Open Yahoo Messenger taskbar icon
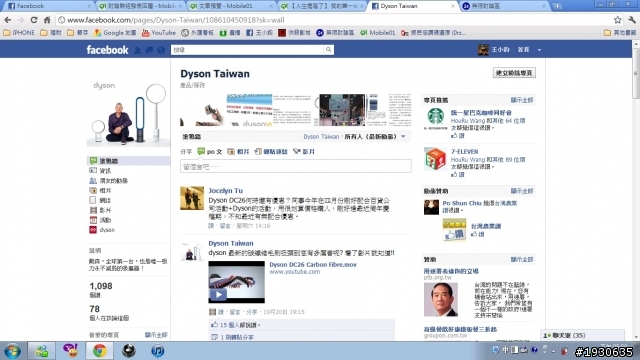The height and width of the screenshot is (360, 640). click(x=70, y=351)
